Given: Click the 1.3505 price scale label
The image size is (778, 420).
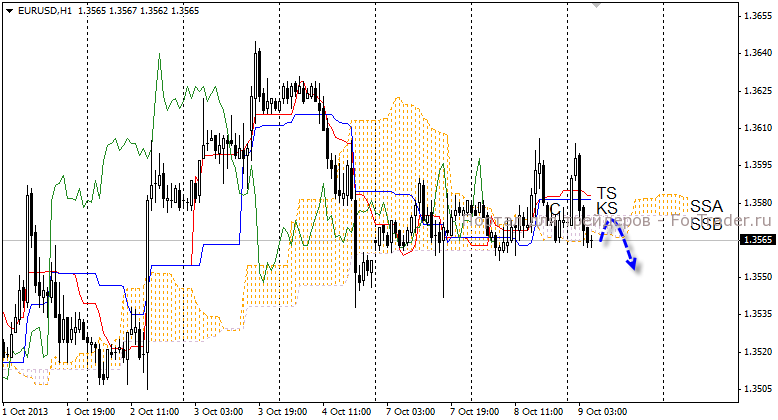Looking at the screenshot, I should click(x=757, y=389).
